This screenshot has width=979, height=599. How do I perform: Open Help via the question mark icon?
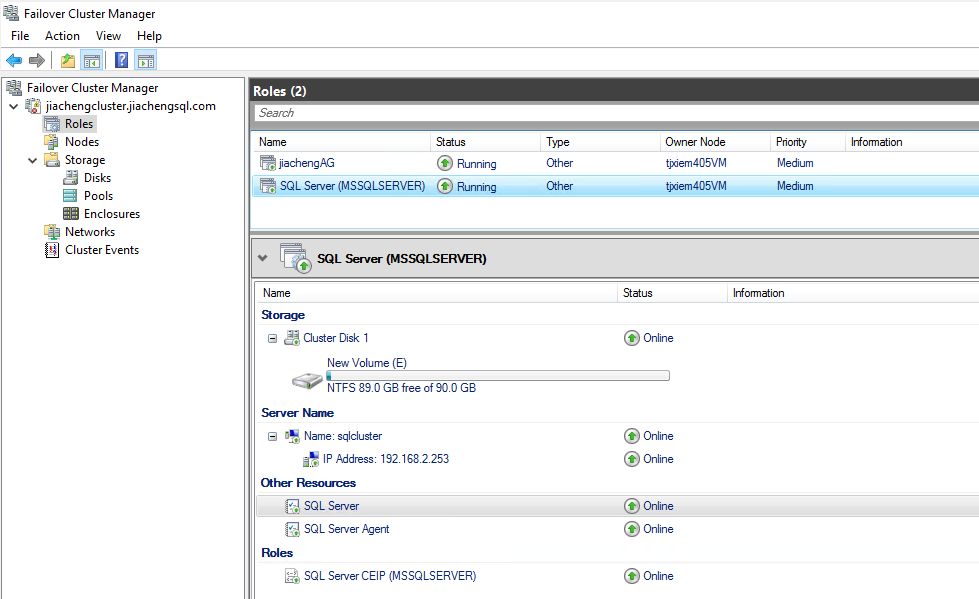coord(121,60)
